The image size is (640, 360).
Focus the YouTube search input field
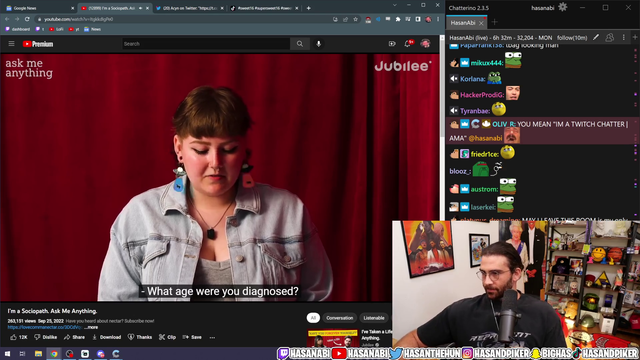point(206,44)
